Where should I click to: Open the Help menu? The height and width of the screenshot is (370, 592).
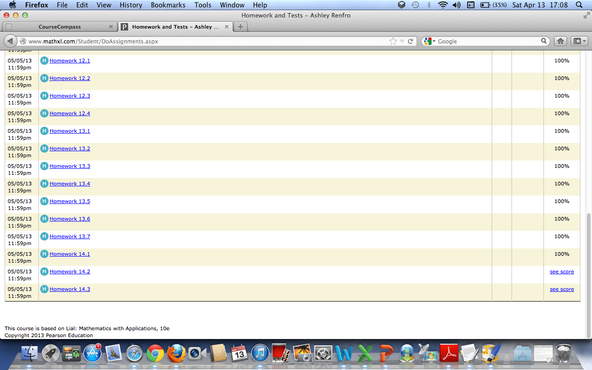(x=260, y=5)
